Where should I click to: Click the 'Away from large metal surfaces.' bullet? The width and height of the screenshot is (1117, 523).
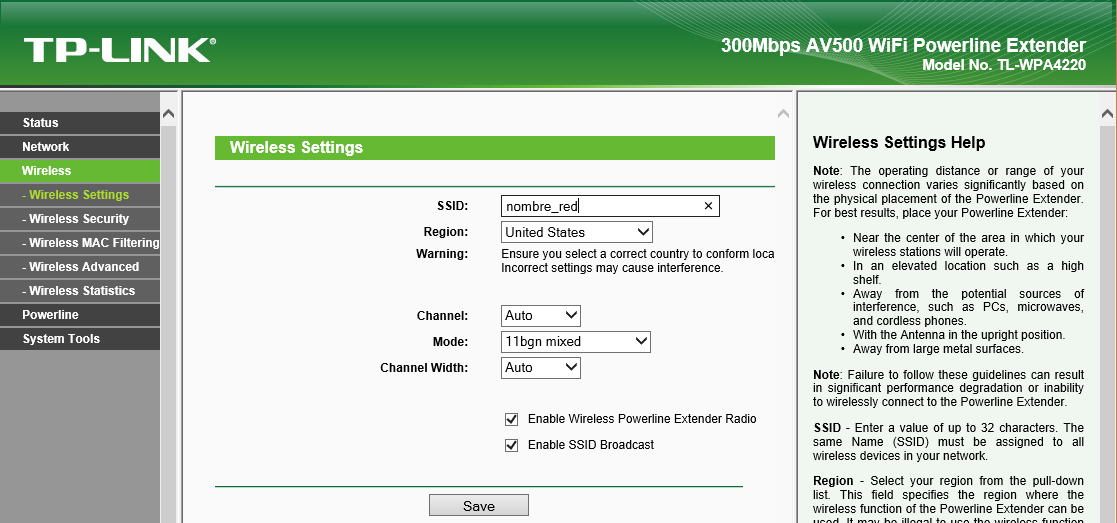[x=938, y=349]
